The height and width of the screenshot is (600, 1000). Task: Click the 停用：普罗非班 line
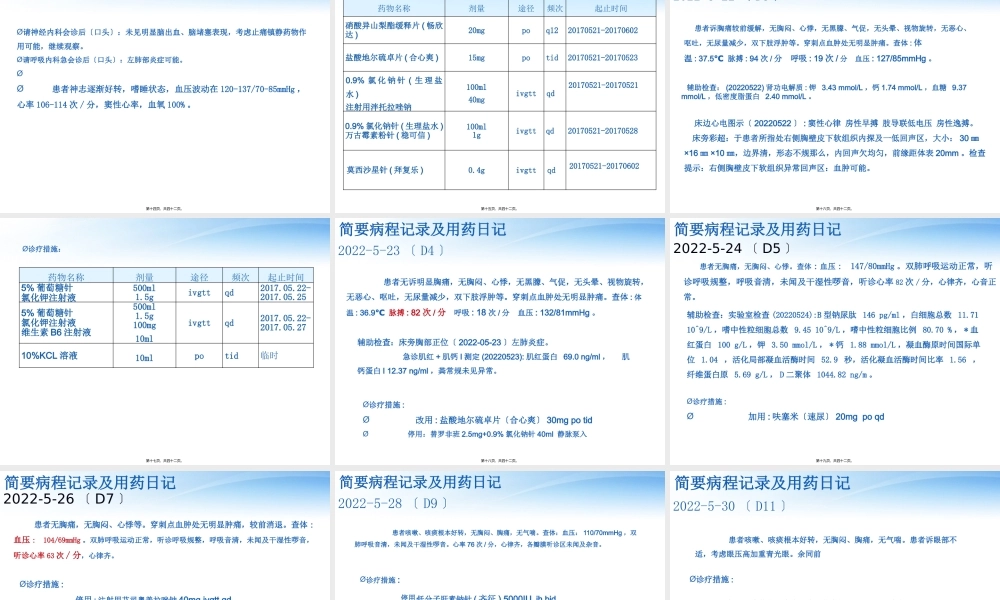[497, 434]
